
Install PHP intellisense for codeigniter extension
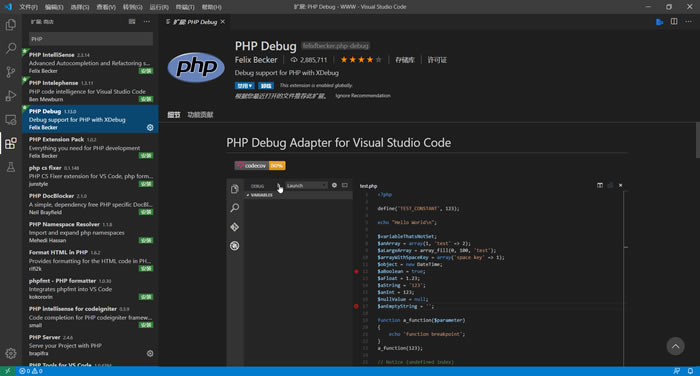pyautogui.click(x=146, y=325)
